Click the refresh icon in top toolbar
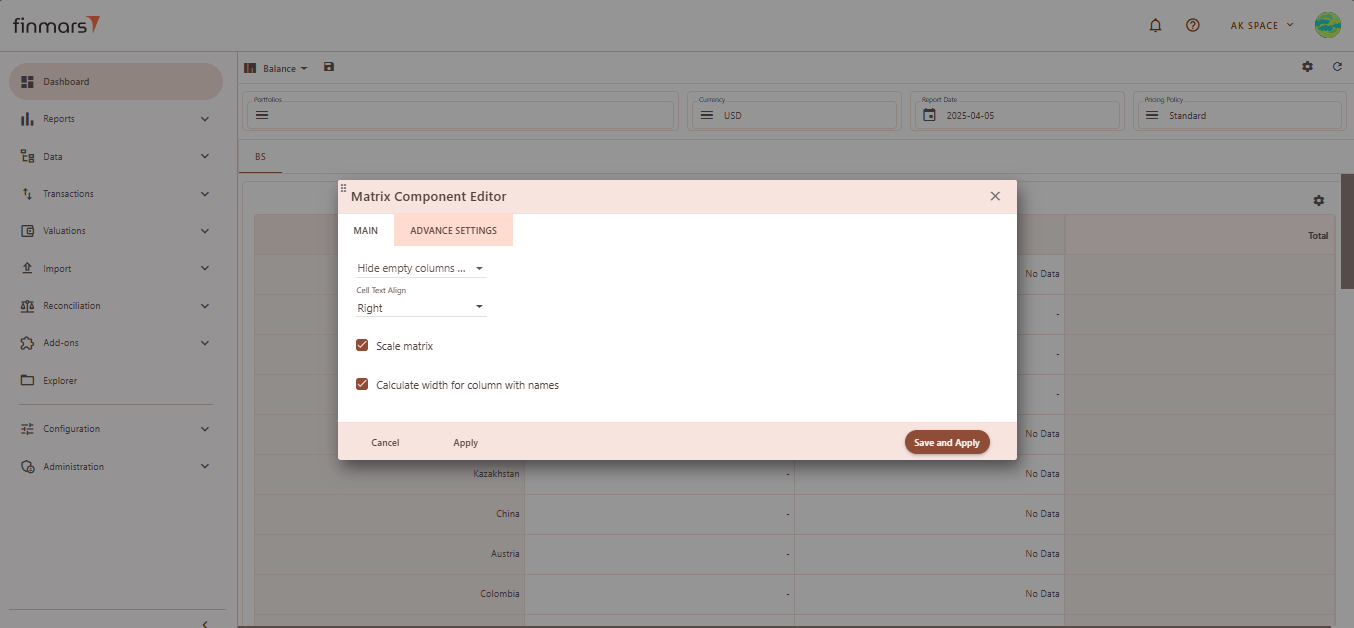This screenshot has height=628, width=1354. pos(1337,67)
